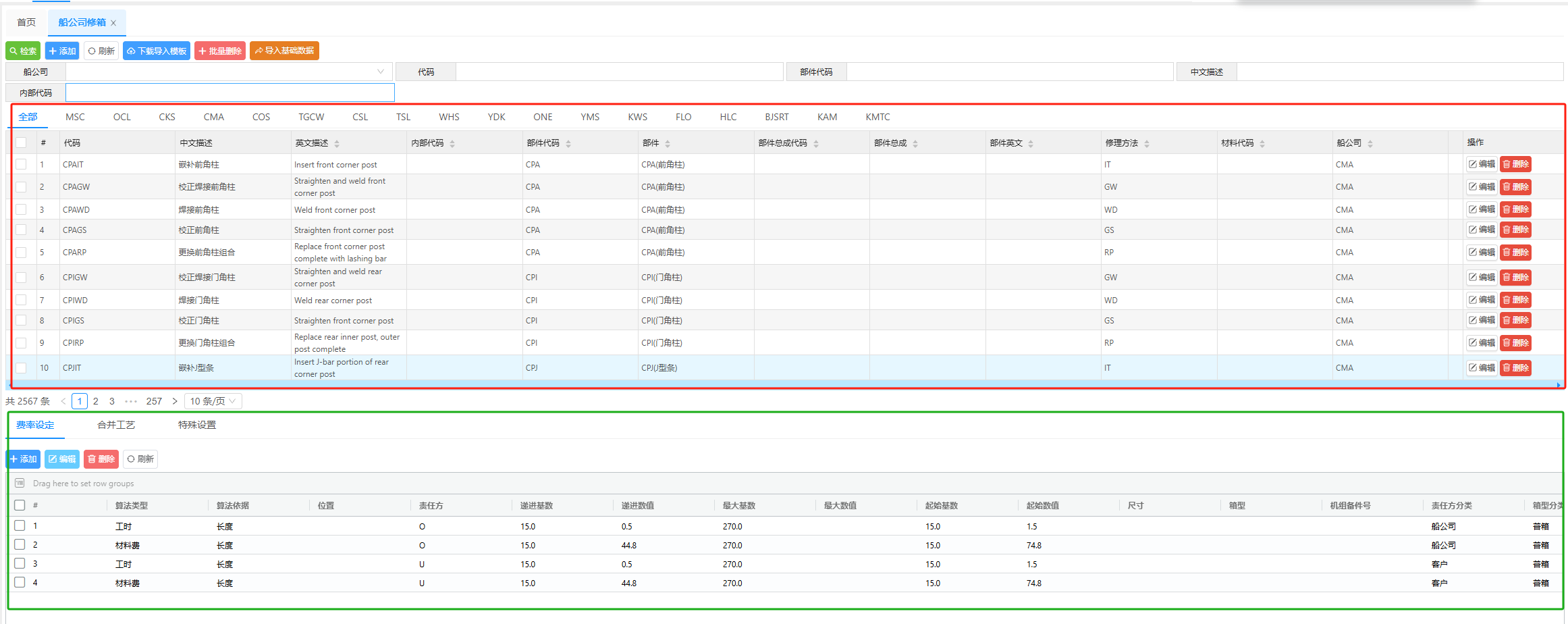Viewport: 1568px width, 624px height.
Task: Click the 内部代码 input field
Action: click(x=229, y=93)
